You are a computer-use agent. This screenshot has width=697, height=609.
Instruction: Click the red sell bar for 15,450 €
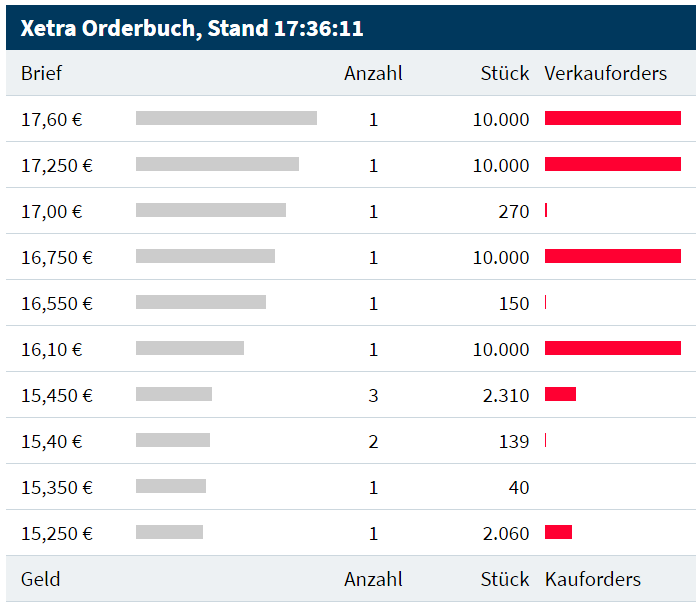coord(560,394)
